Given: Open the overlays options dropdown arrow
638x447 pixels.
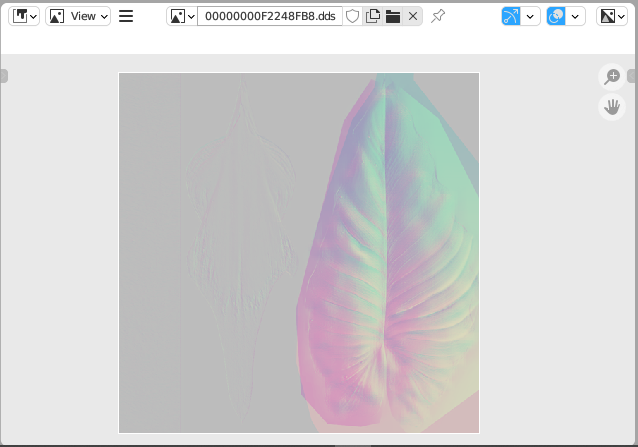Looking at the screenshot, I should 575,16.
